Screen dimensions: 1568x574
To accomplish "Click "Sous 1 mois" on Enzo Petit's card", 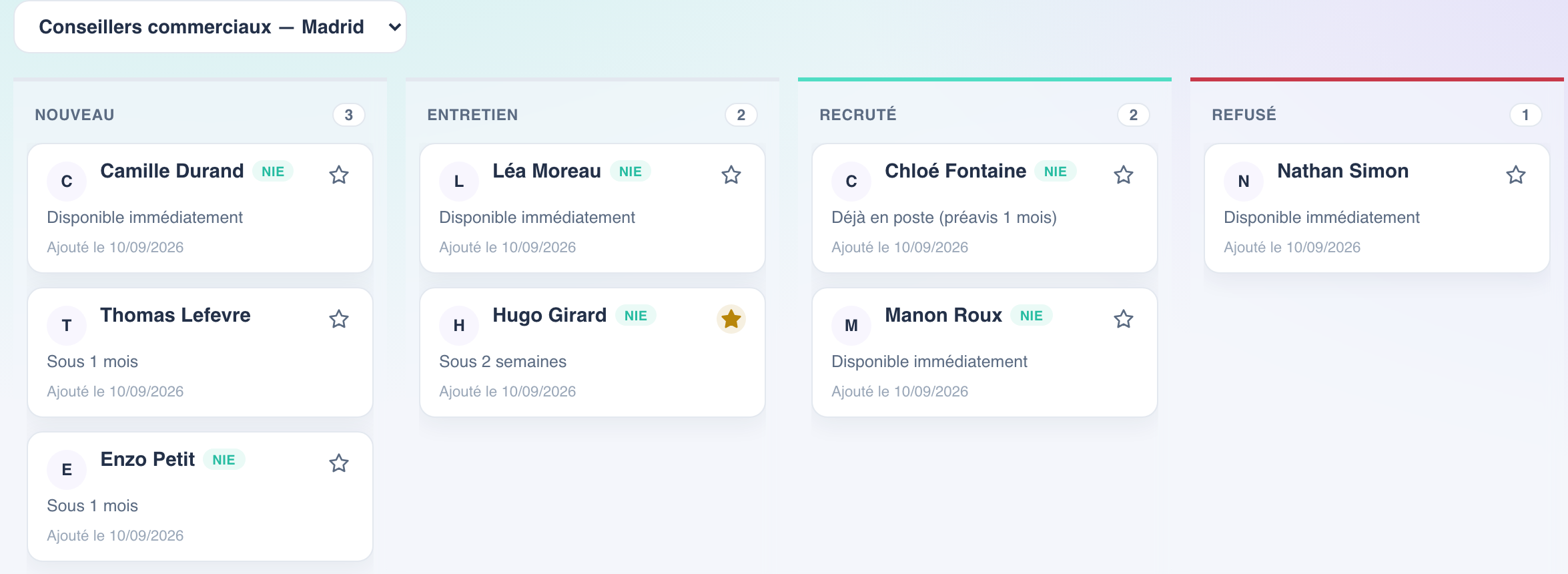I will coord(92,506).
